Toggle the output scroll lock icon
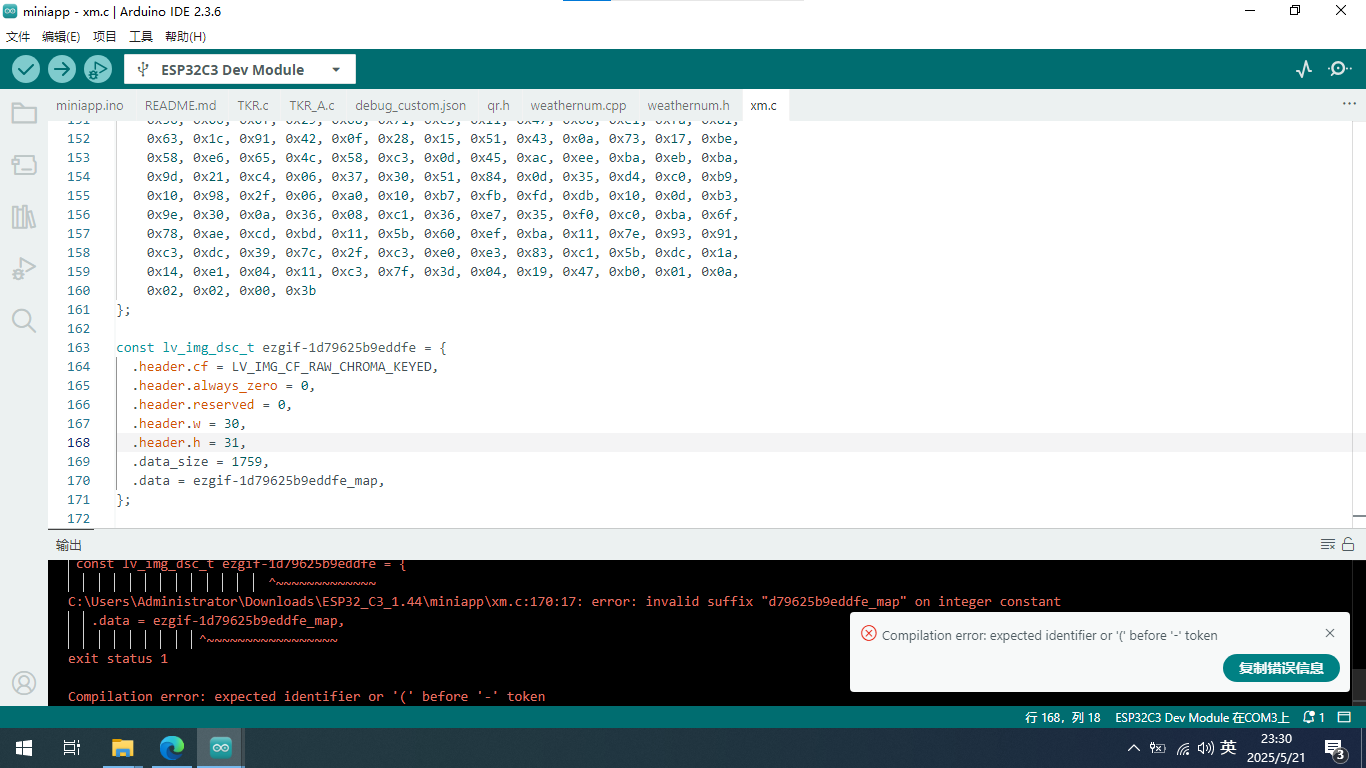 click(1348, 544)
